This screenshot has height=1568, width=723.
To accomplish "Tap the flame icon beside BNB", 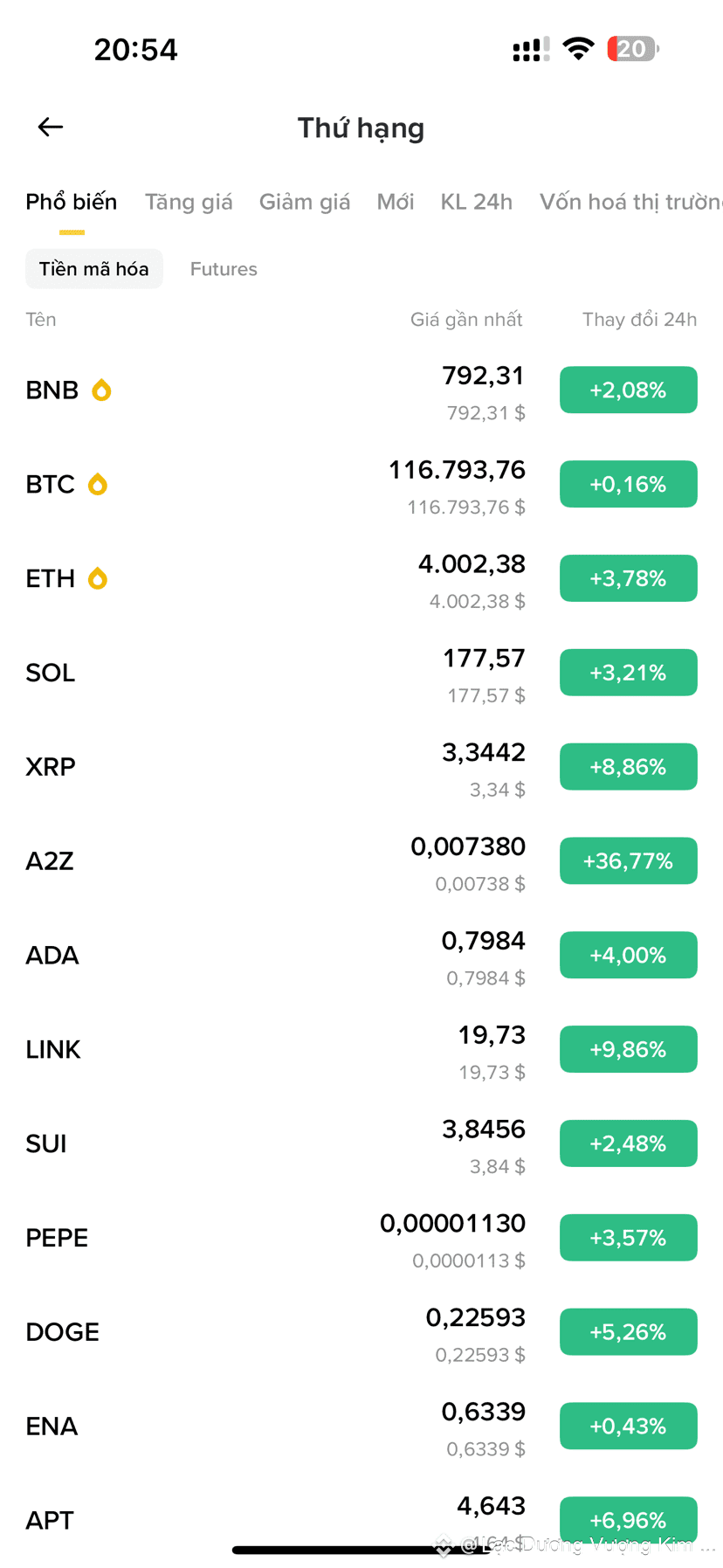I will click(101, 390).
